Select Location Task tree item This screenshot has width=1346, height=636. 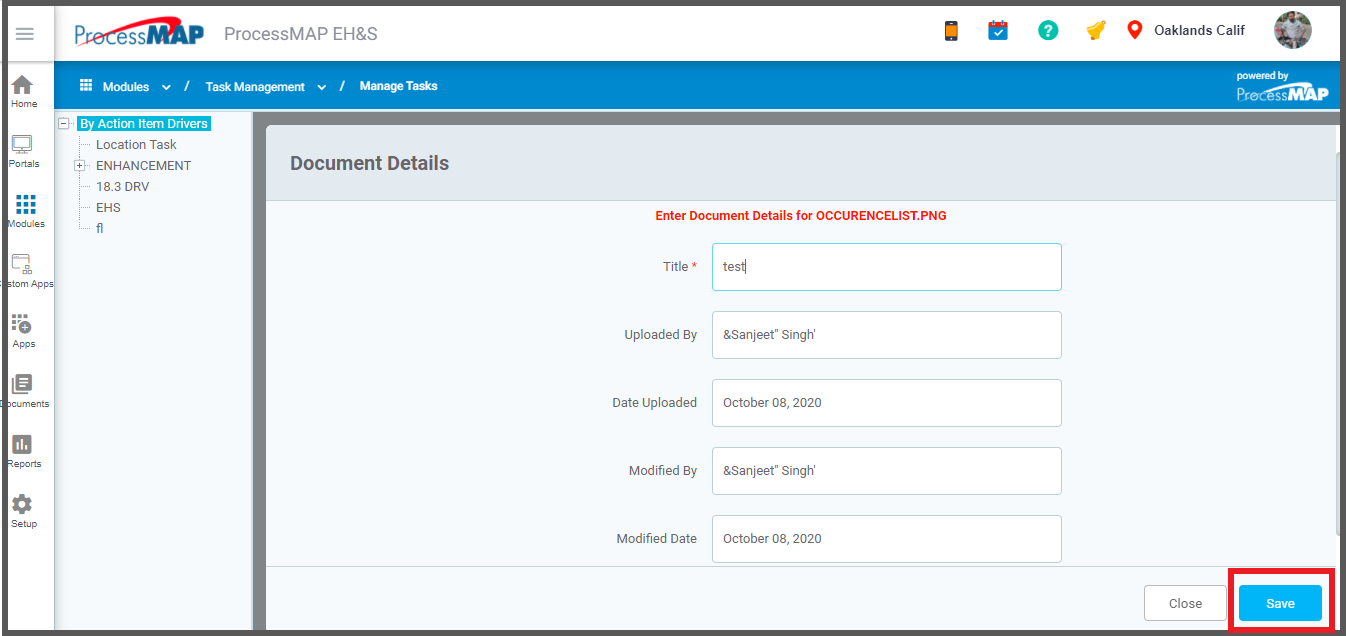[x=136, y=145]
